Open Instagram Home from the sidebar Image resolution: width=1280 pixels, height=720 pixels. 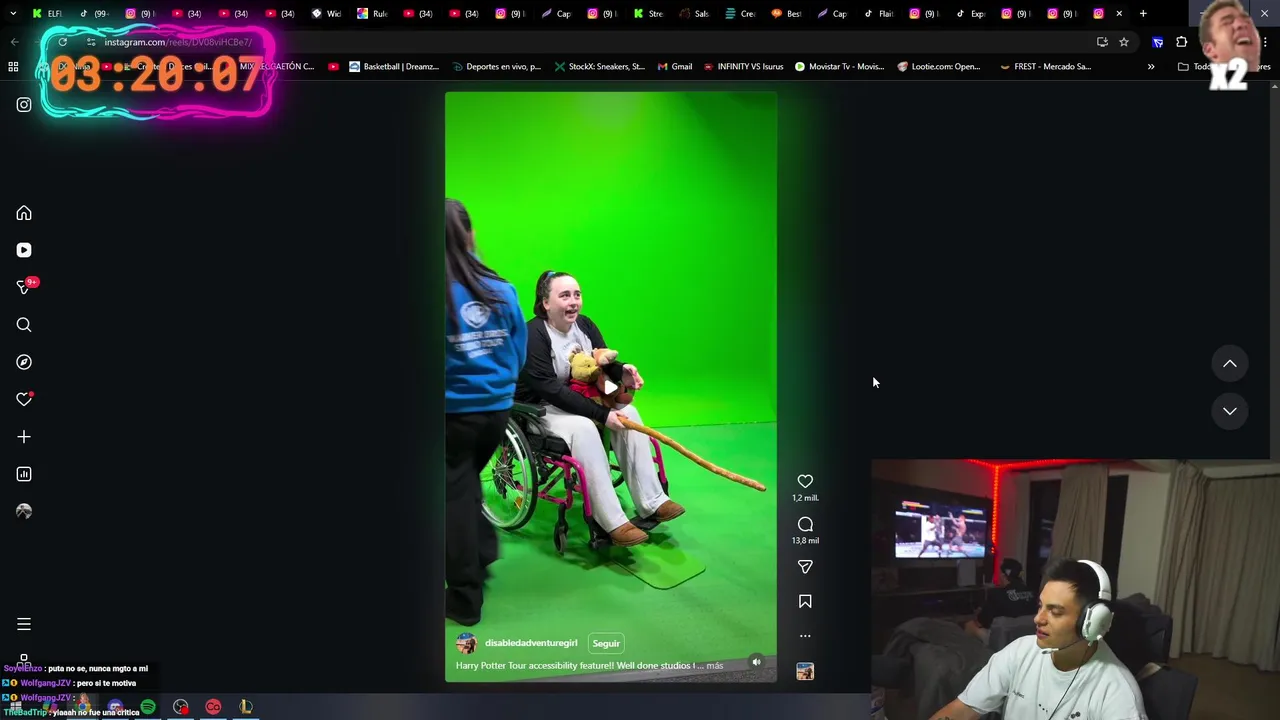click(24, 213)
